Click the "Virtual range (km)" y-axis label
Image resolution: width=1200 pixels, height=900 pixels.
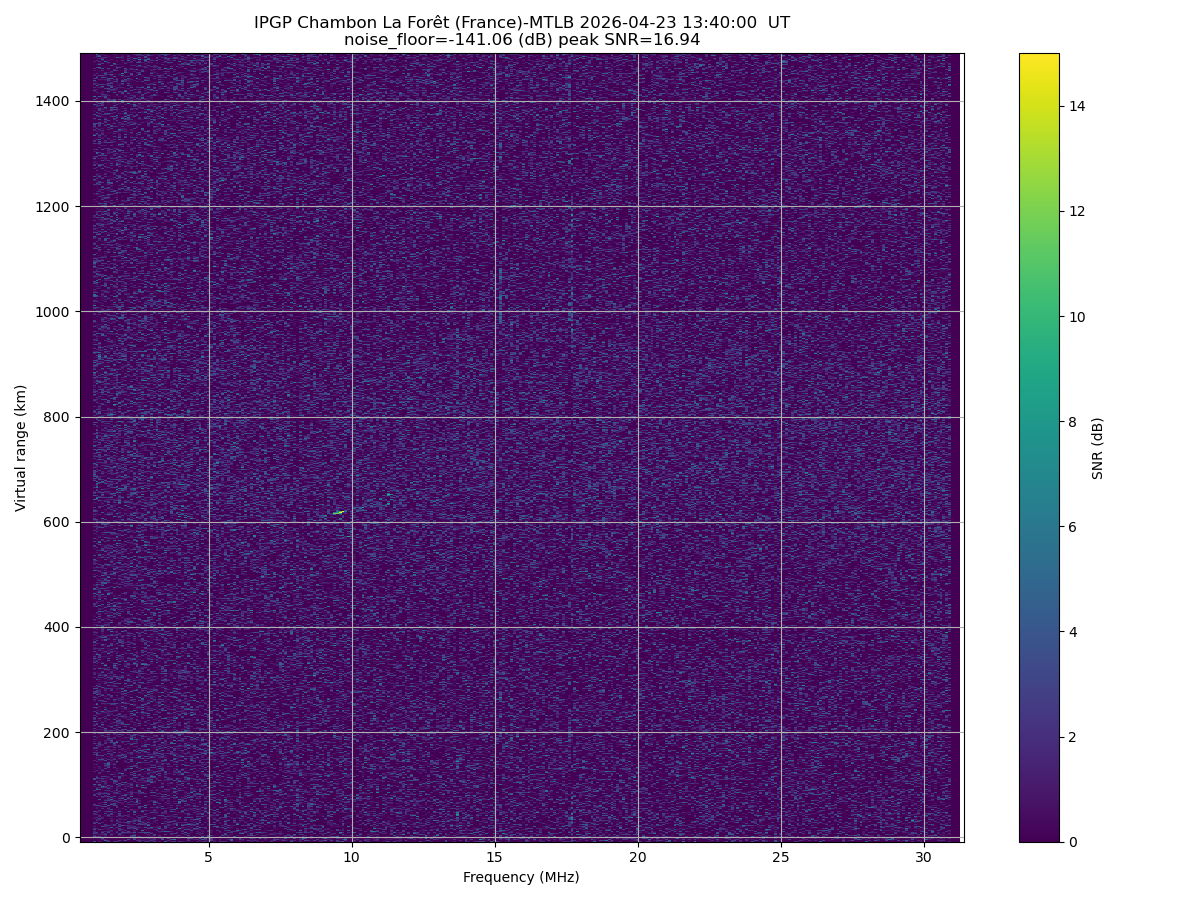click(21, 447)
